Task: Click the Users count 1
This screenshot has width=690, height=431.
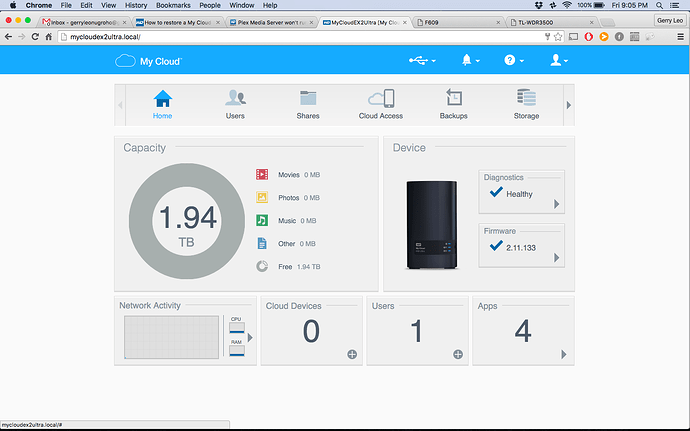Action: pos(417,331)
